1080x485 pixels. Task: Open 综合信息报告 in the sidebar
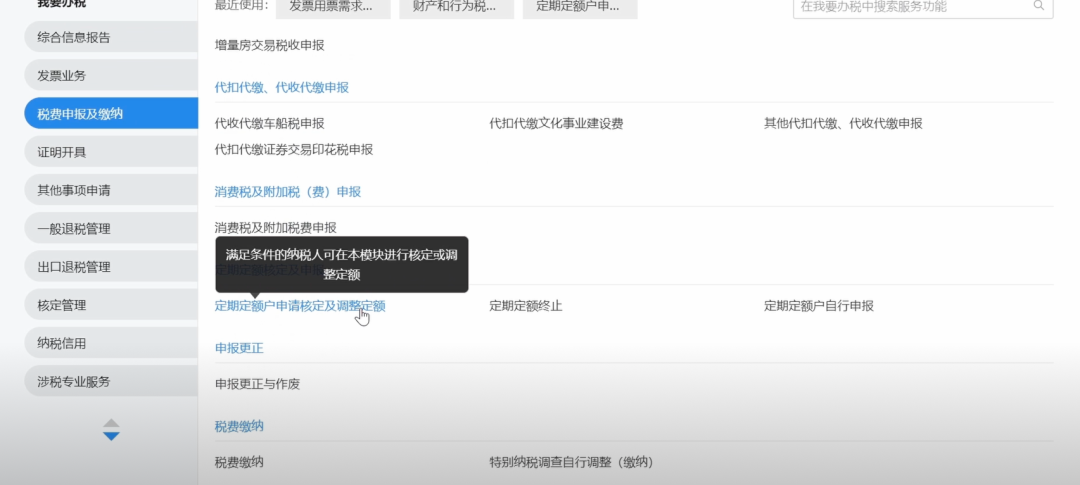pos(111,37)
